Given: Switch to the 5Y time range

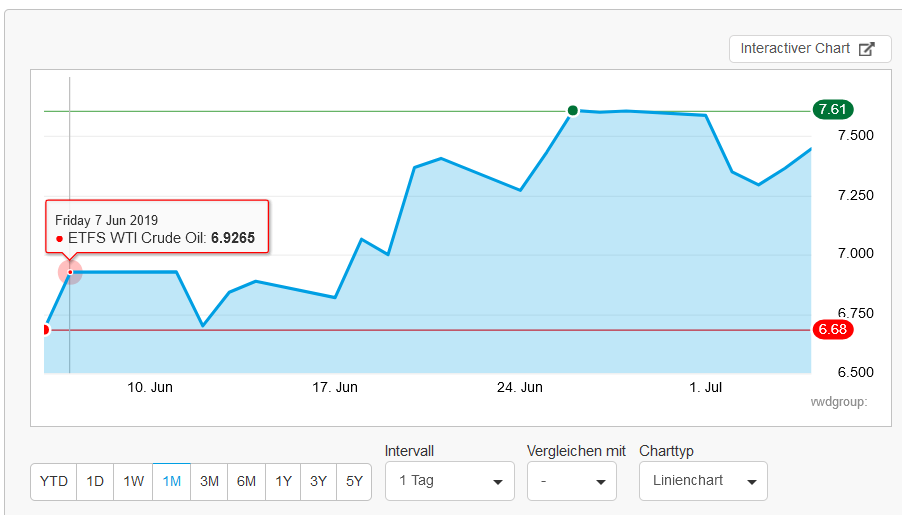Looking at the screenshot, I should pyautogui.click(x=354, y=481).
